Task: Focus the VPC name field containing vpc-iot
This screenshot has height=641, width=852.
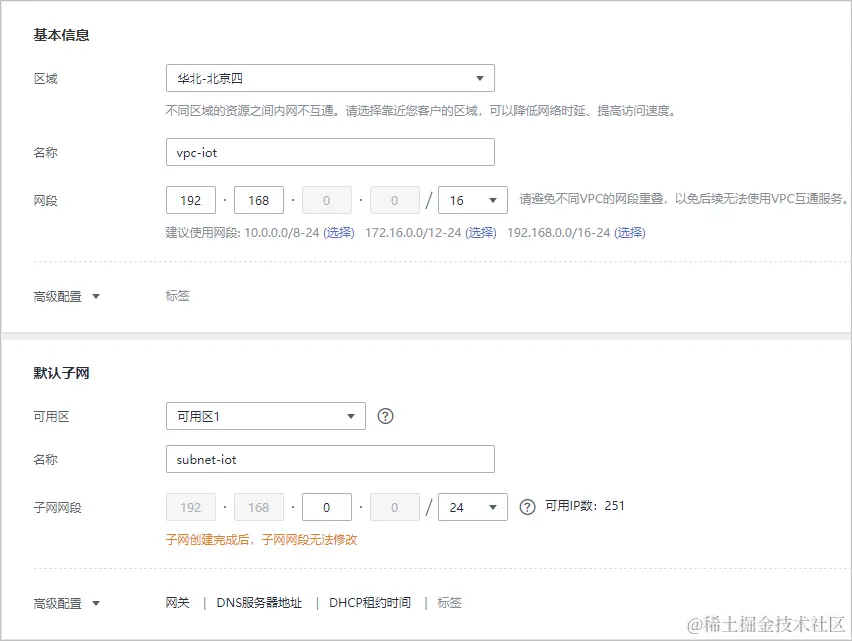Action: 330,152
